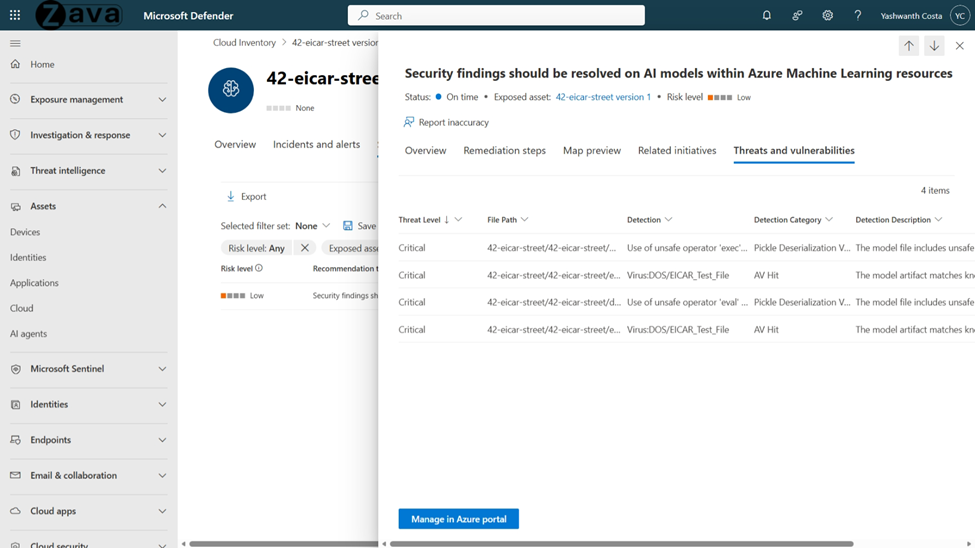Click the Search input field
Screen dimensions: 975x548
point(496,16)
